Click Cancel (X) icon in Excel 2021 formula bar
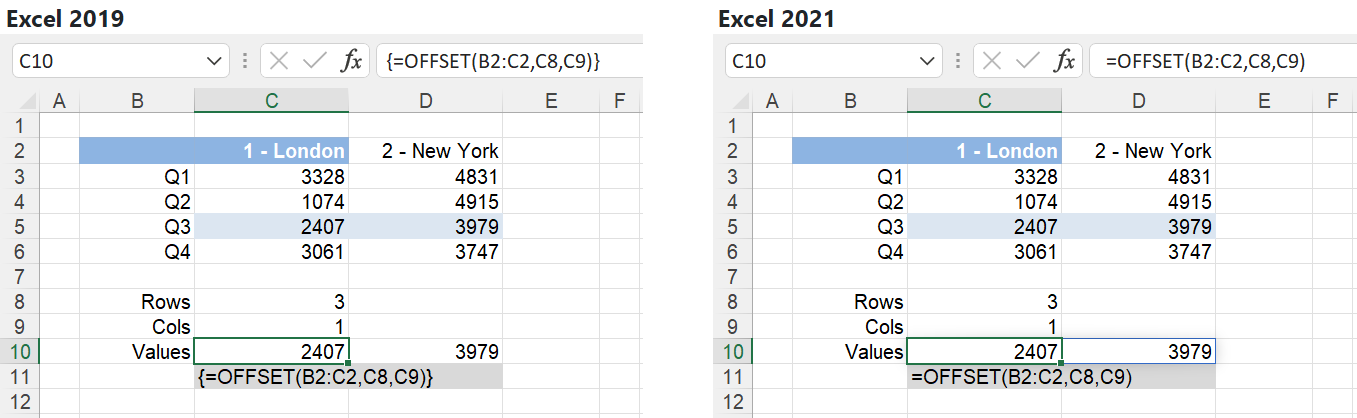The width and height of the screenshot is (1357, 418). tap(992, 61)
